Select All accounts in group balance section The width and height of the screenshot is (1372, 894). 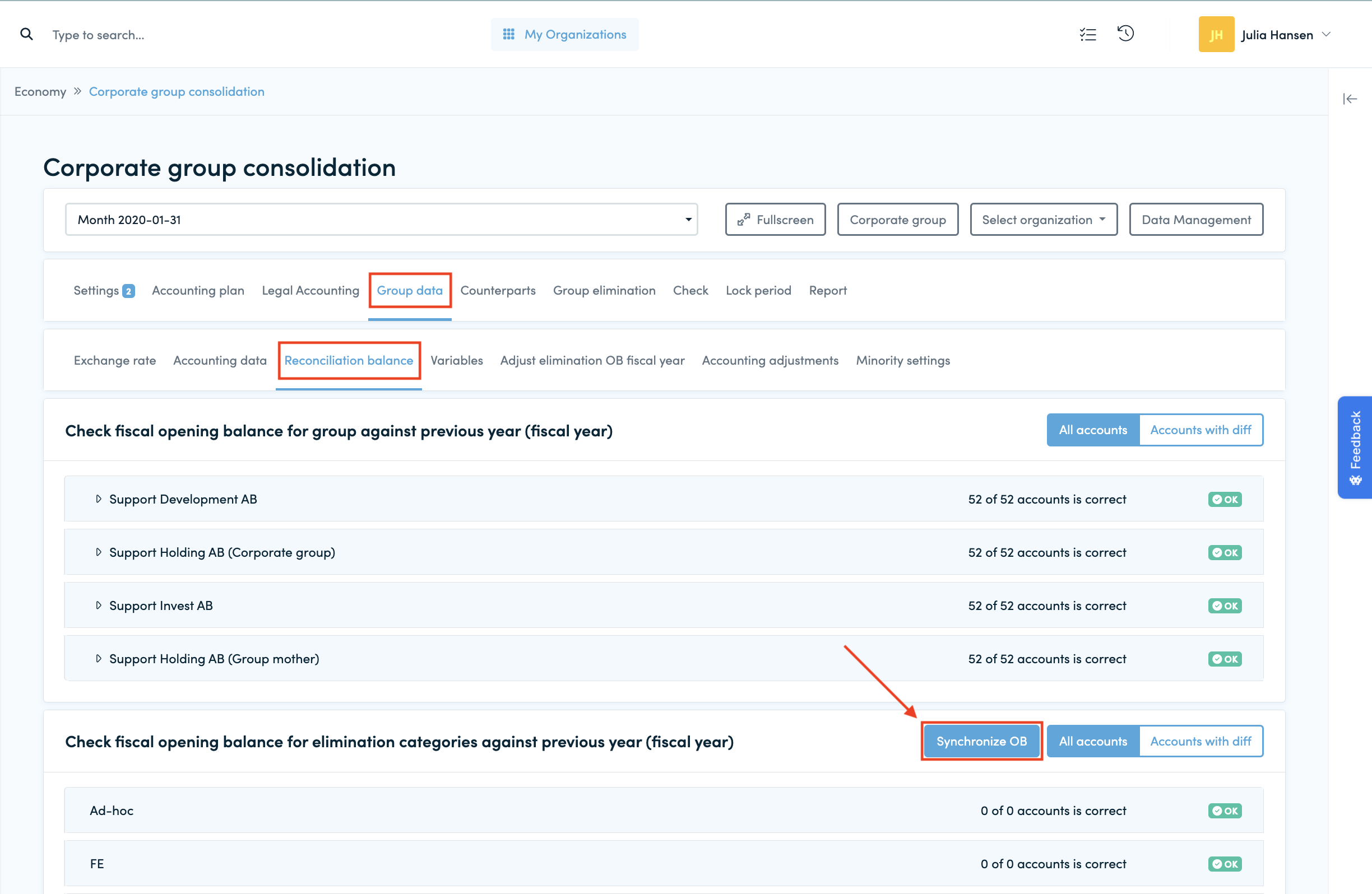click(1093, 430)
